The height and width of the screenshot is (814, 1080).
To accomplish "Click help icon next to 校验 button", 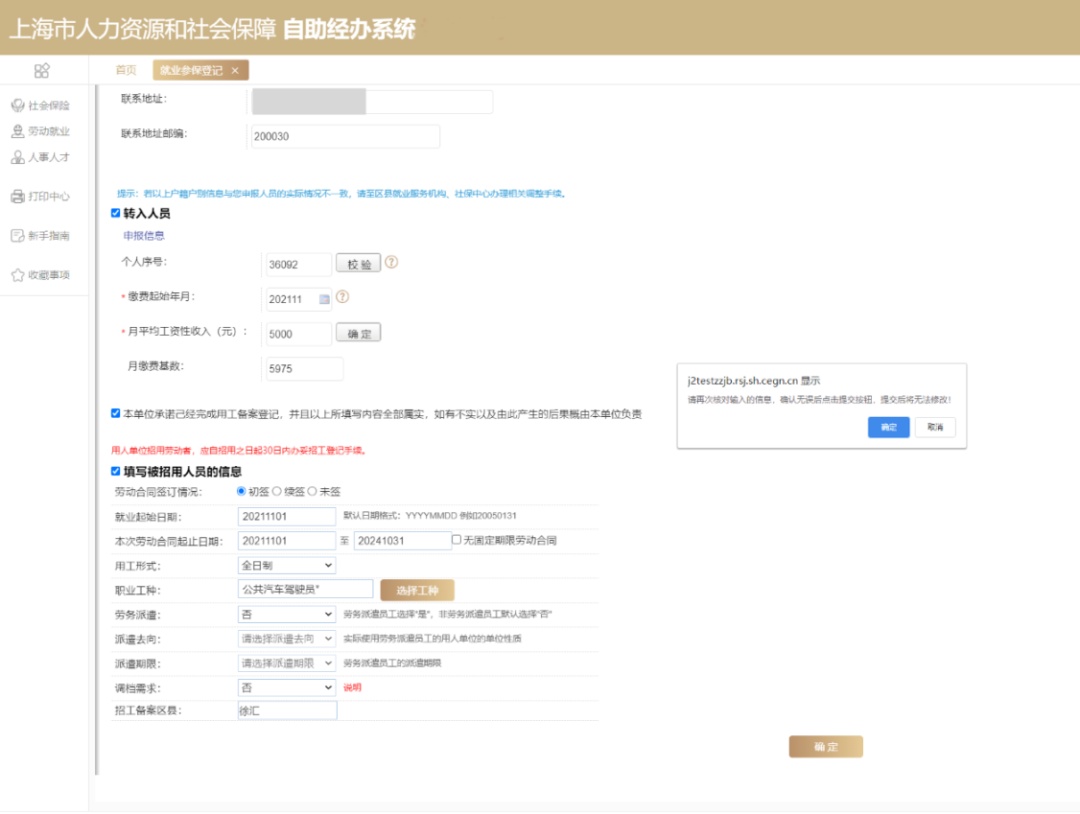I will (x=391, y=263).
